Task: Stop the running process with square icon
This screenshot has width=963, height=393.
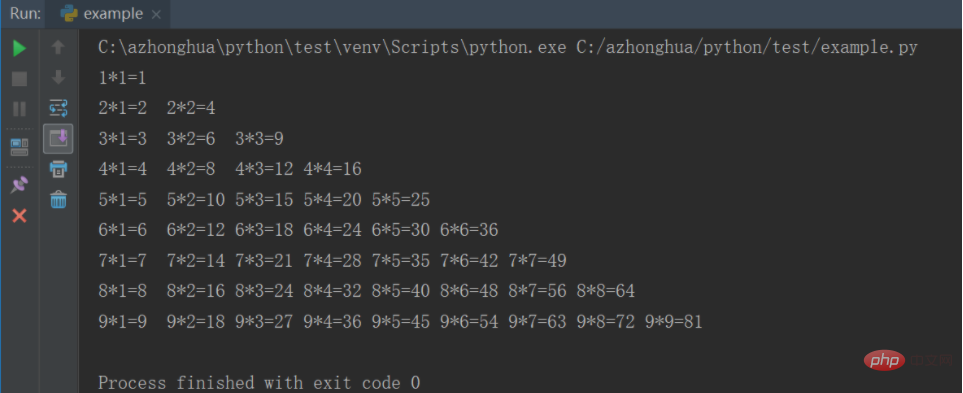Action: click(x=20, y=79)
